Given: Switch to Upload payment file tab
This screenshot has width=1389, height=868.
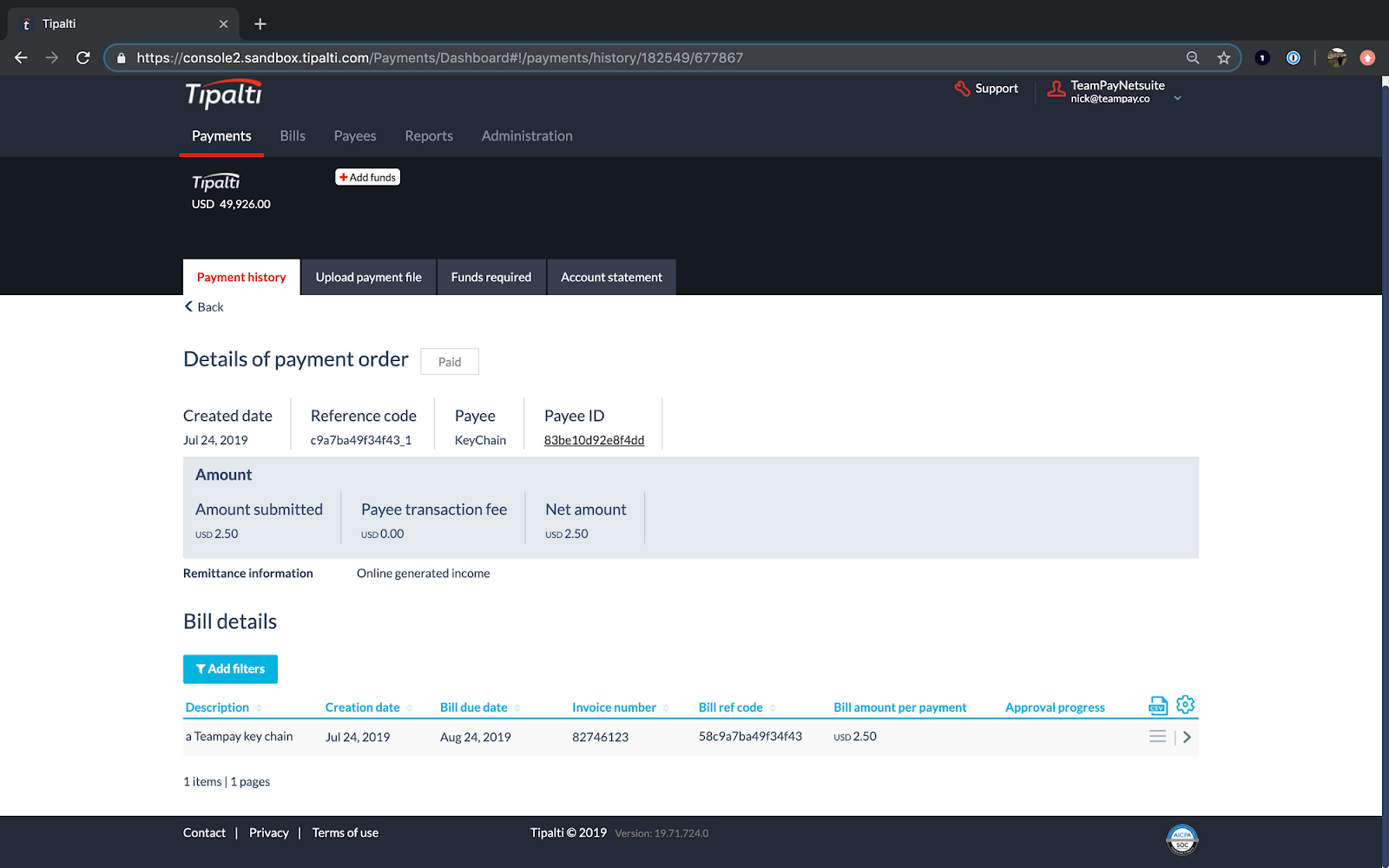Looking at the screenshot, I should click(x=369, y=277).
